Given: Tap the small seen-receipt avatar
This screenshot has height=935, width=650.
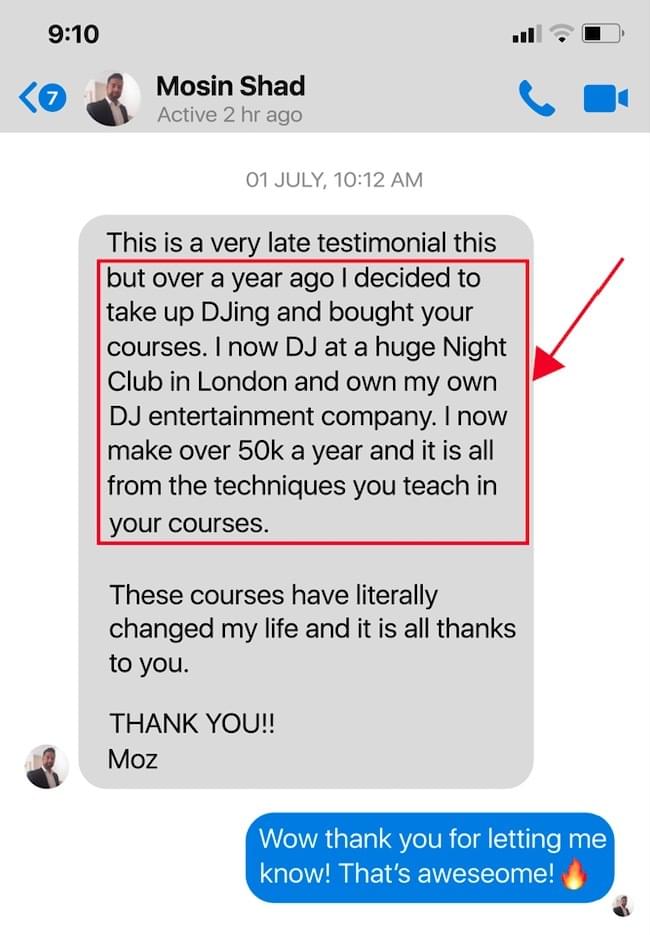Looking at the screenshot, I should [623, 906].
